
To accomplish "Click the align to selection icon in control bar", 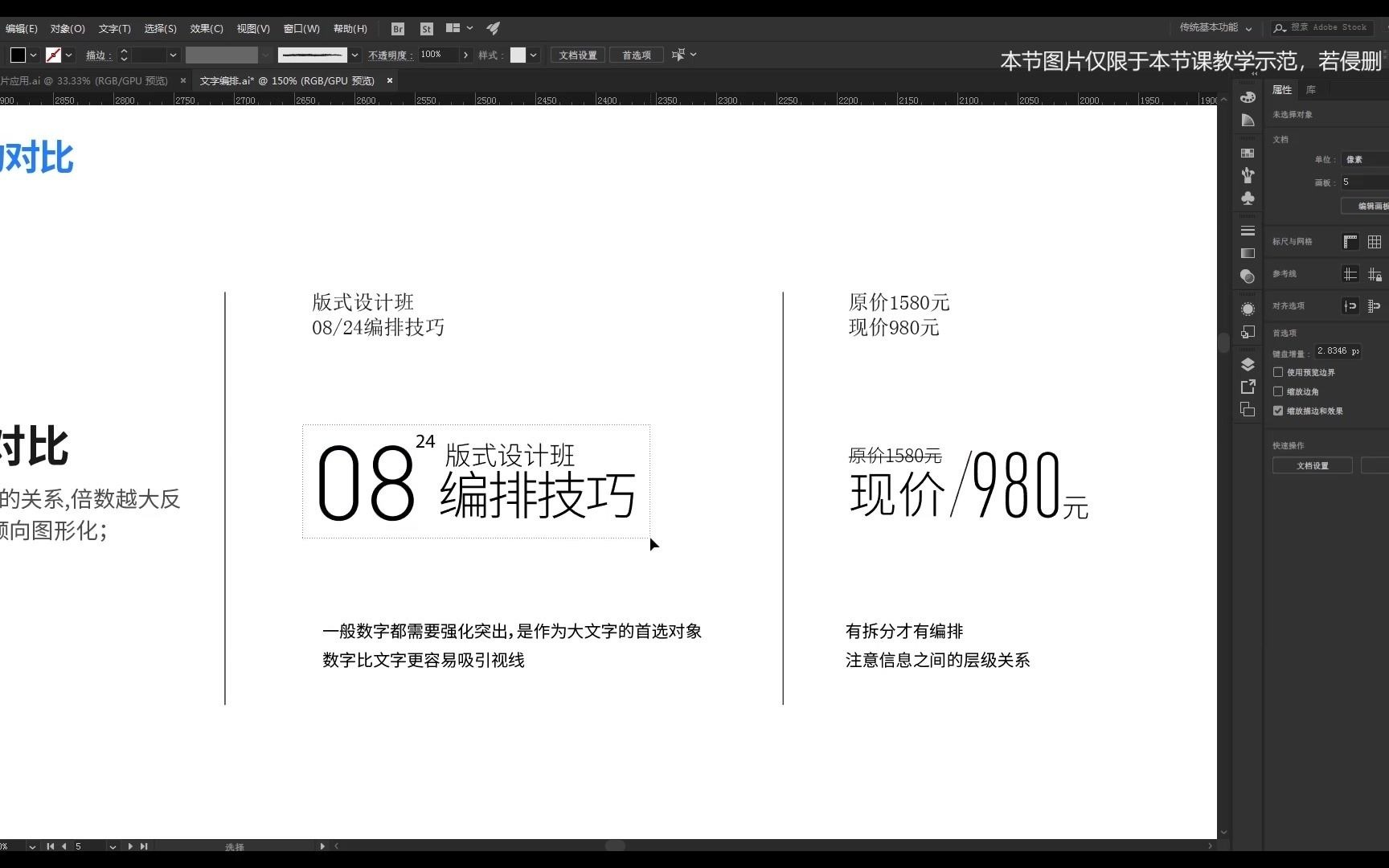I will point(678,55).
